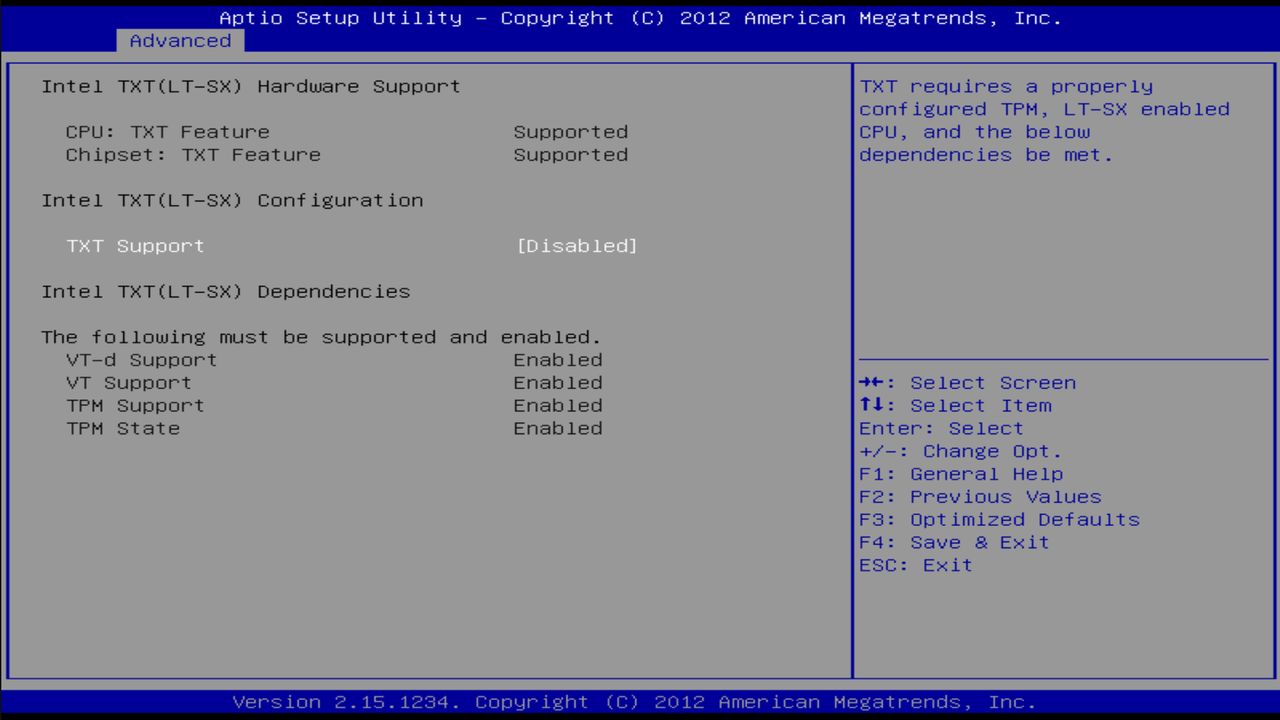Click the Enter: Select key hint
The width and height of the screenshot is (1280, 720).
(x=941, y=429)
